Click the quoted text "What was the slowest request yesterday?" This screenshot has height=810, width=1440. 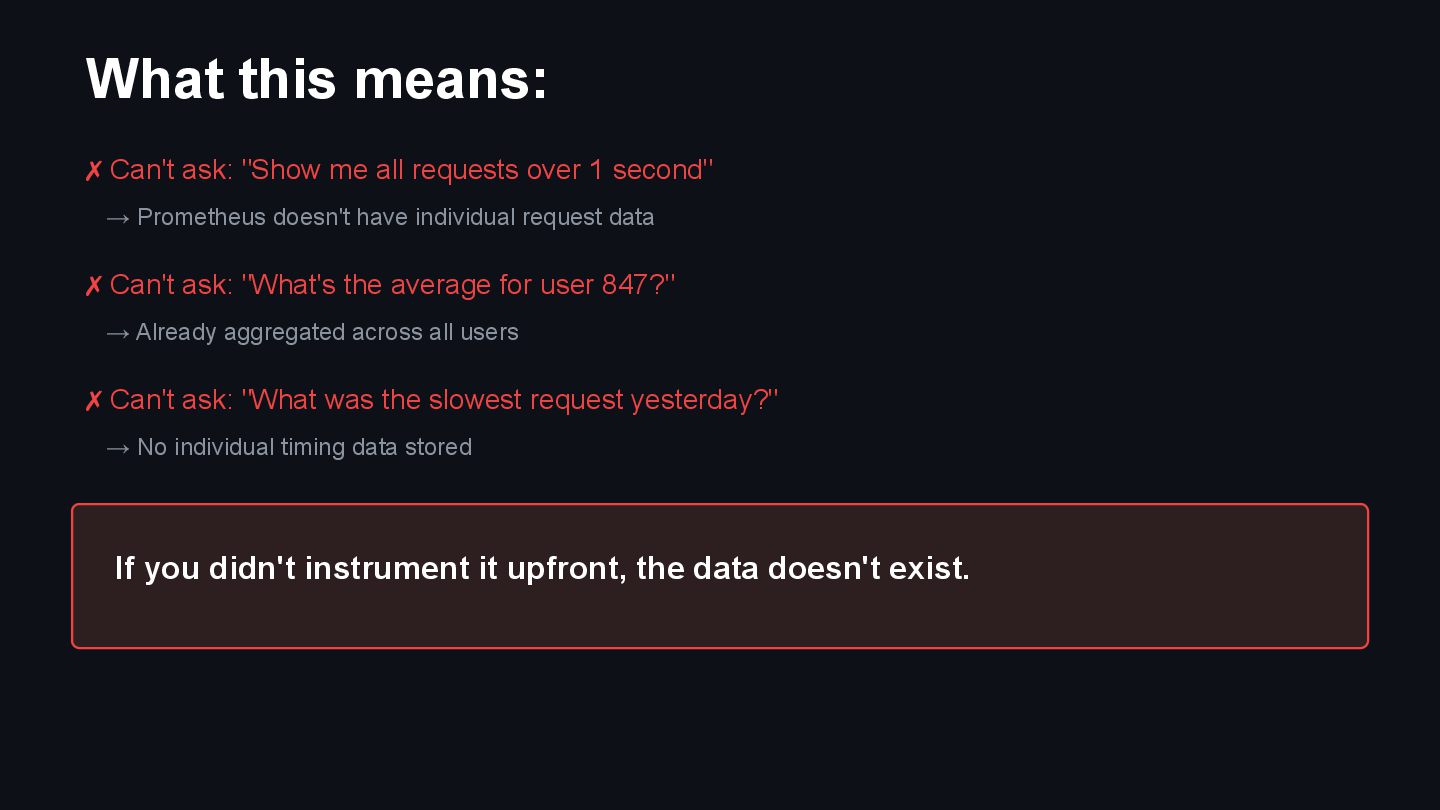[x=510, y=400]
